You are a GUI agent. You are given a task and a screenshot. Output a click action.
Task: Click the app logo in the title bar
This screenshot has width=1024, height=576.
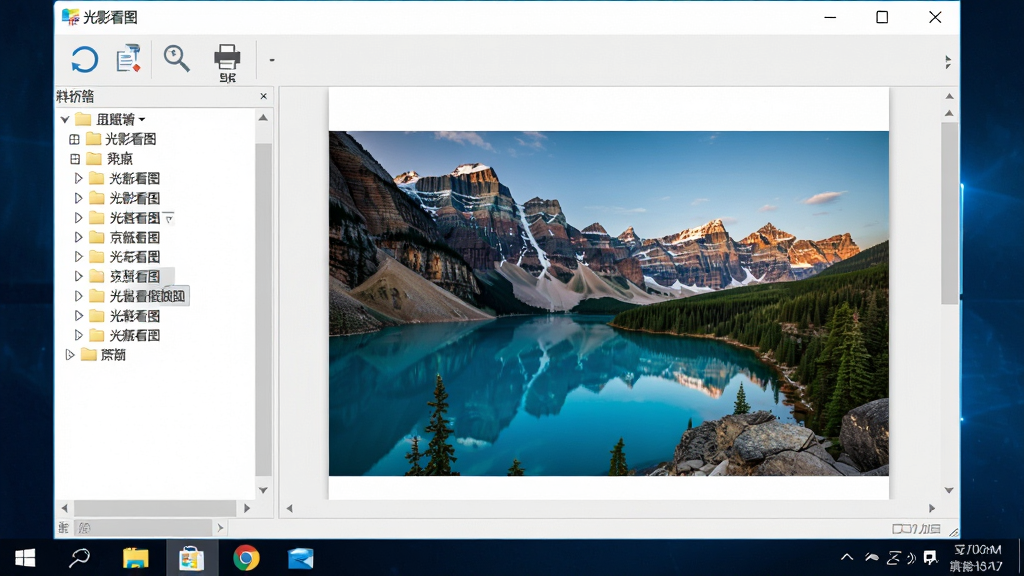click(70, 17)
